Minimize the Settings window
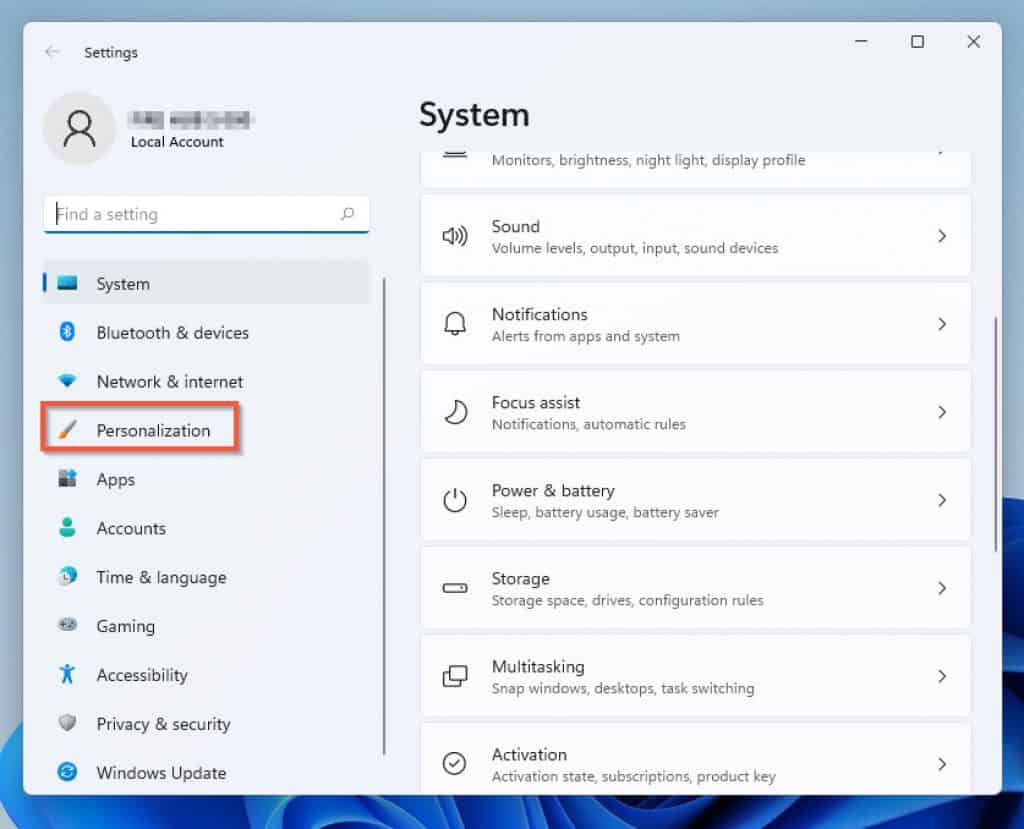 point(861,42)
